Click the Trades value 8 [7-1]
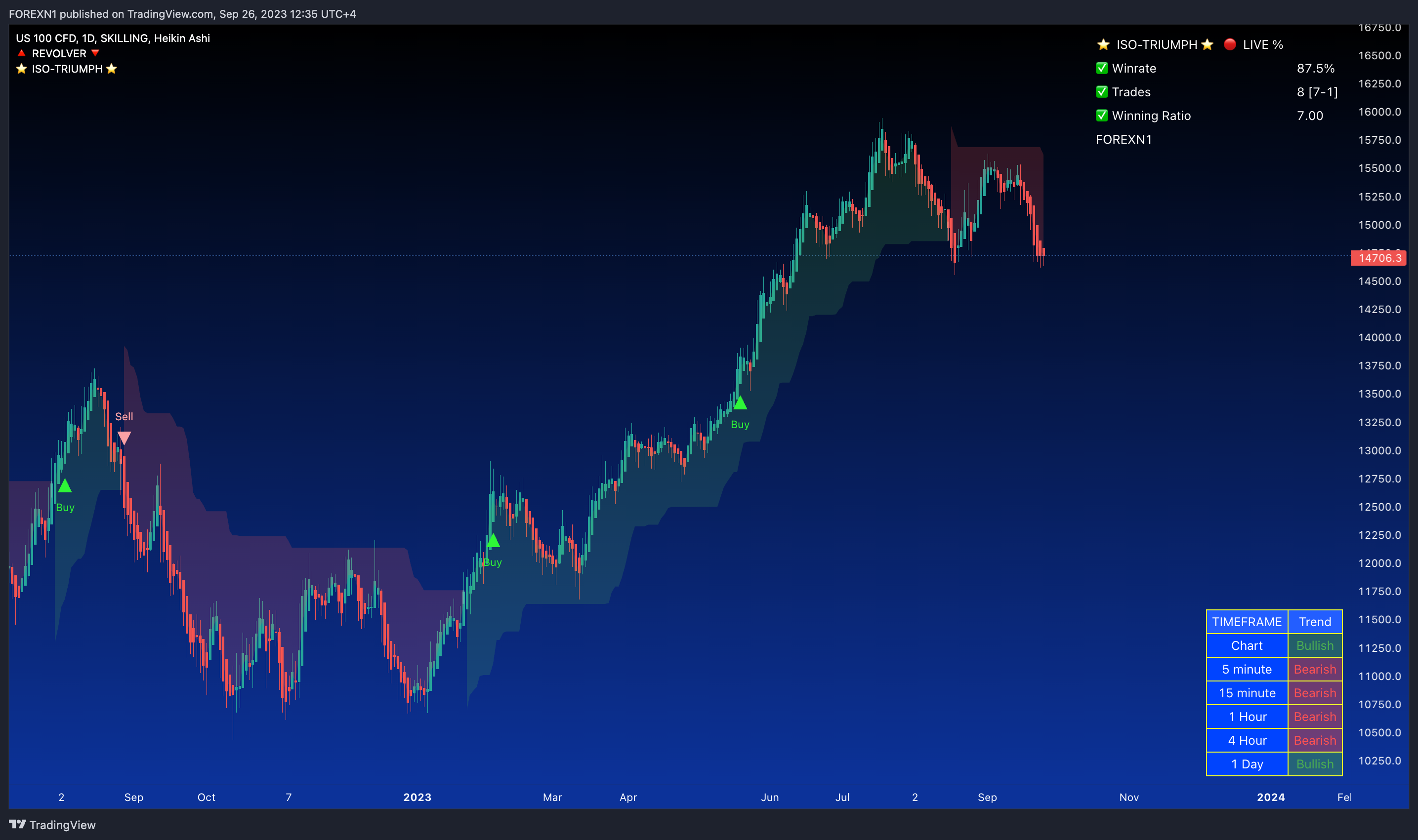The image size is (1418, 840). coord(1317,92)
